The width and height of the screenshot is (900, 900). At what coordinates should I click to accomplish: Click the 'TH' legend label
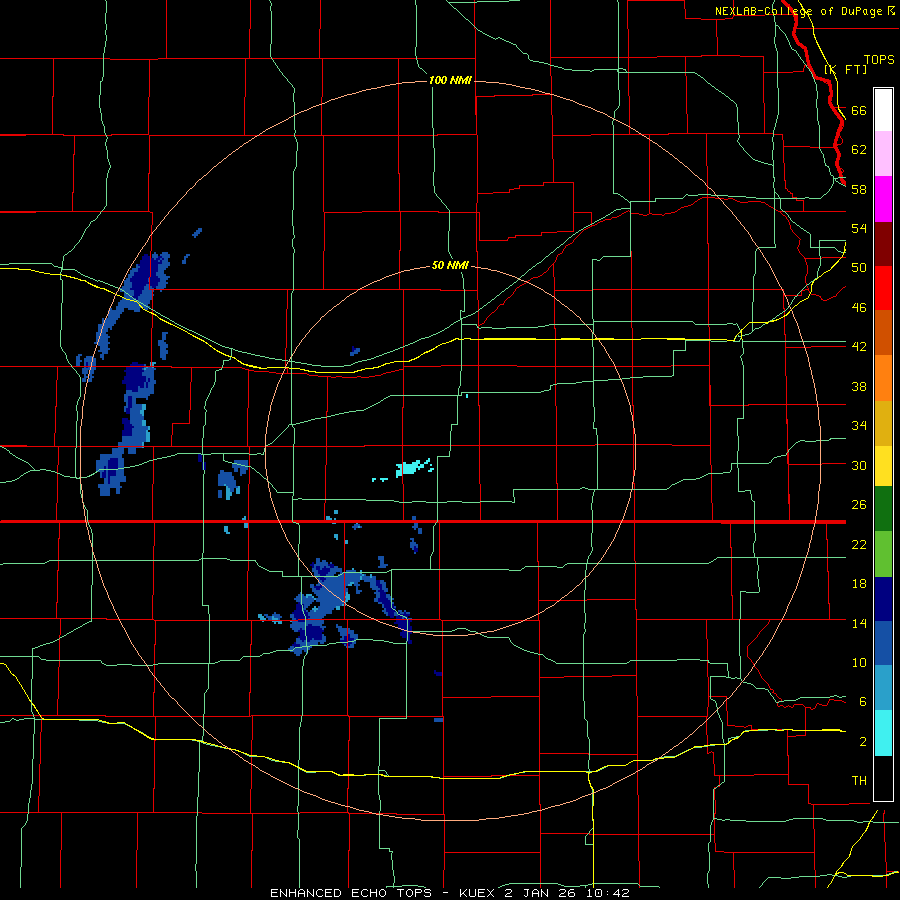click(859, 781)
